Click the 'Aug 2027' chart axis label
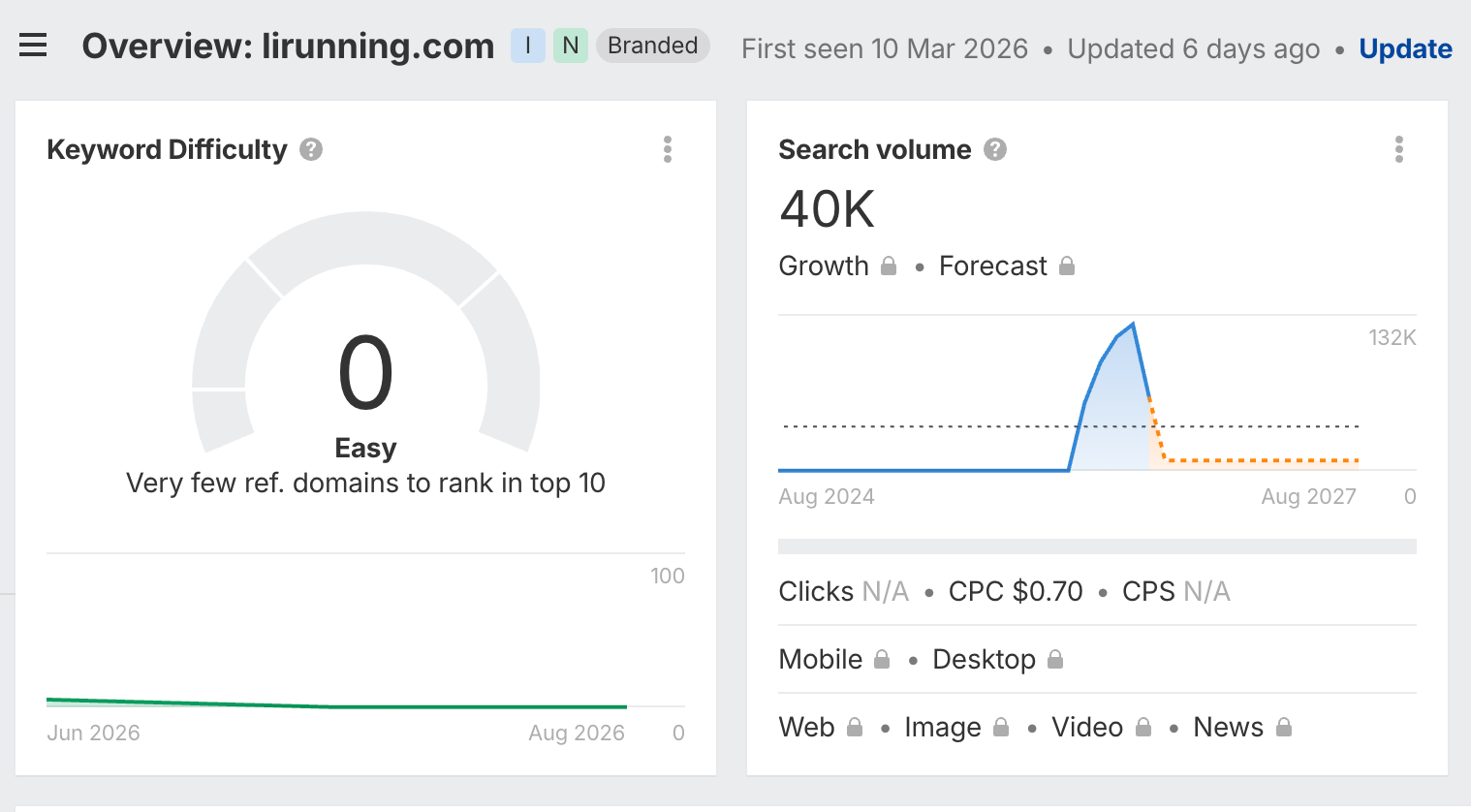 tap(1308, 496)
